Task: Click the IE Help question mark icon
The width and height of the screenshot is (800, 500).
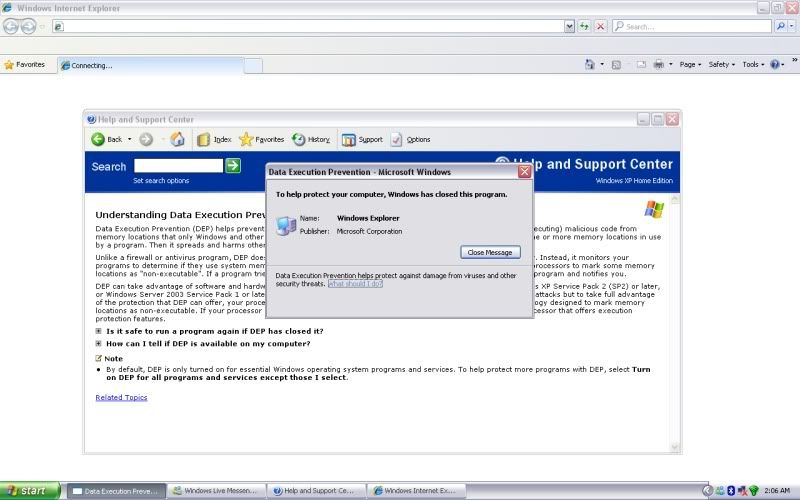Action: (775, 64)
